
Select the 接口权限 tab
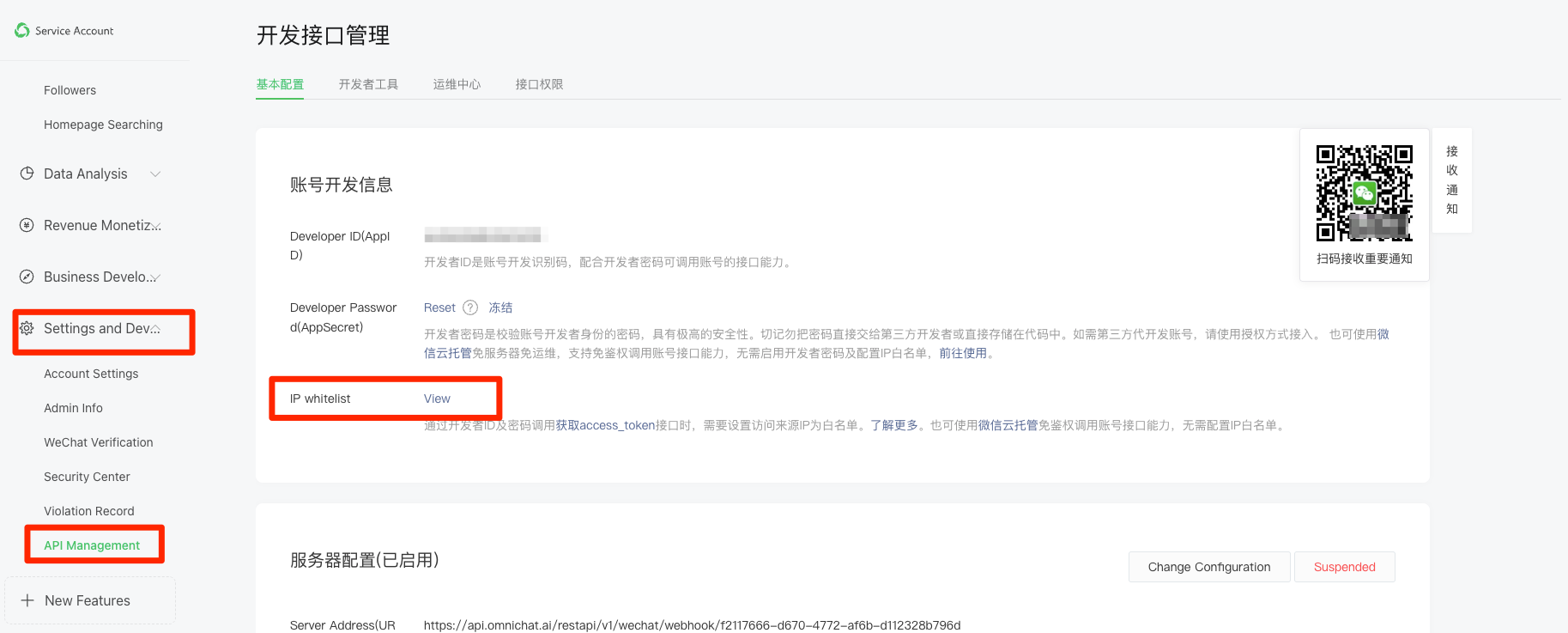click(539, 84)
